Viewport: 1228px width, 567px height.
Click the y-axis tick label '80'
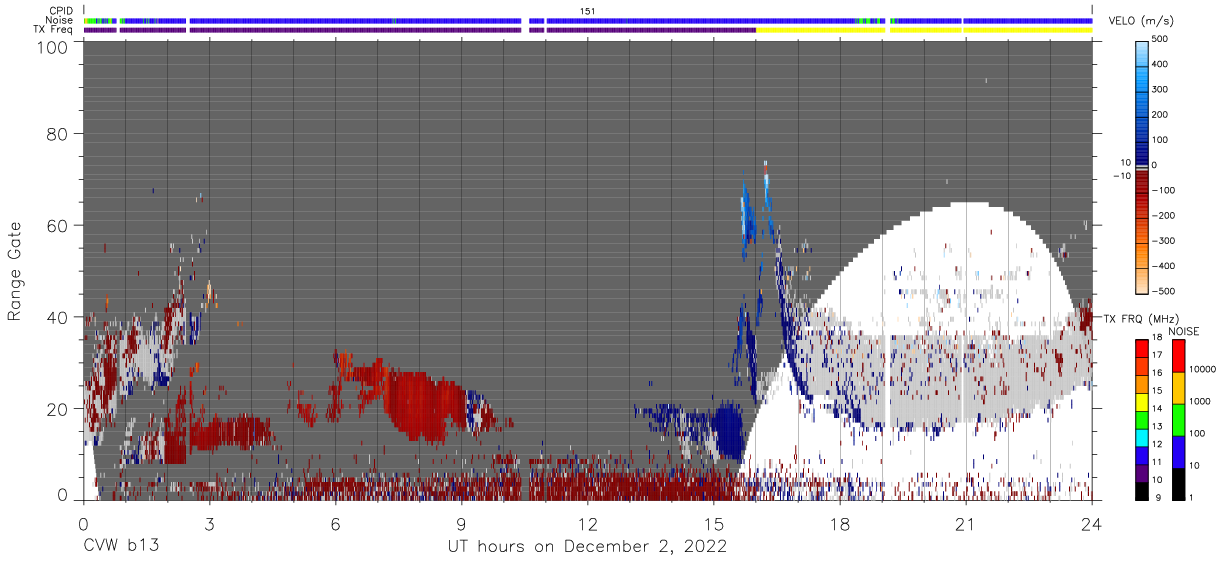click(x=59, y=132)
